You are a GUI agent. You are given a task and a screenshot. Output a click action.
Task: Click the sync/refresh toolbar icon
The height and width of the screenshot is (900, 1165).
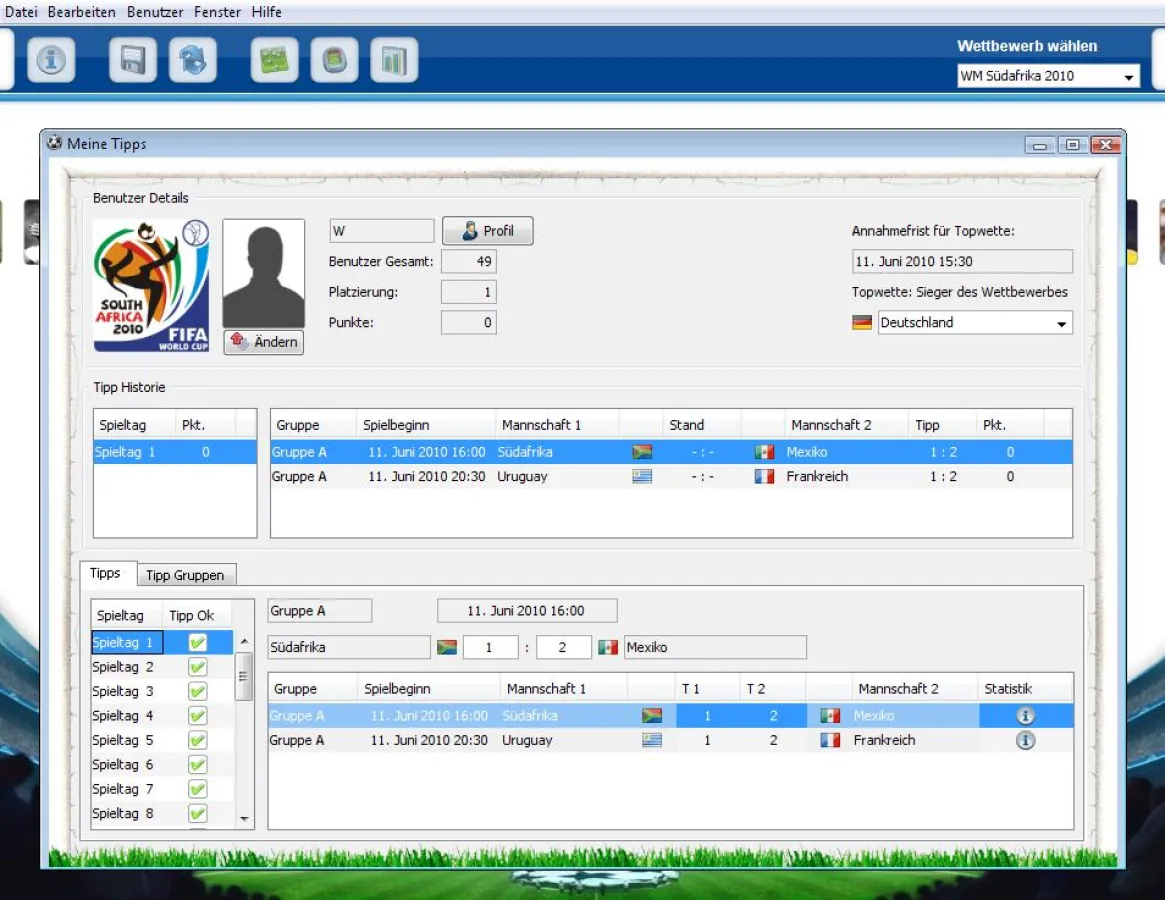click(193, 59)
